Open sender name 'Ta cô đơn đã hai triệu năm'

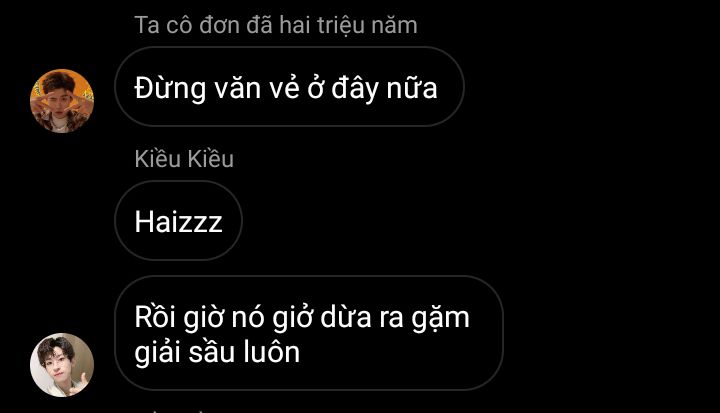point(276,25)
